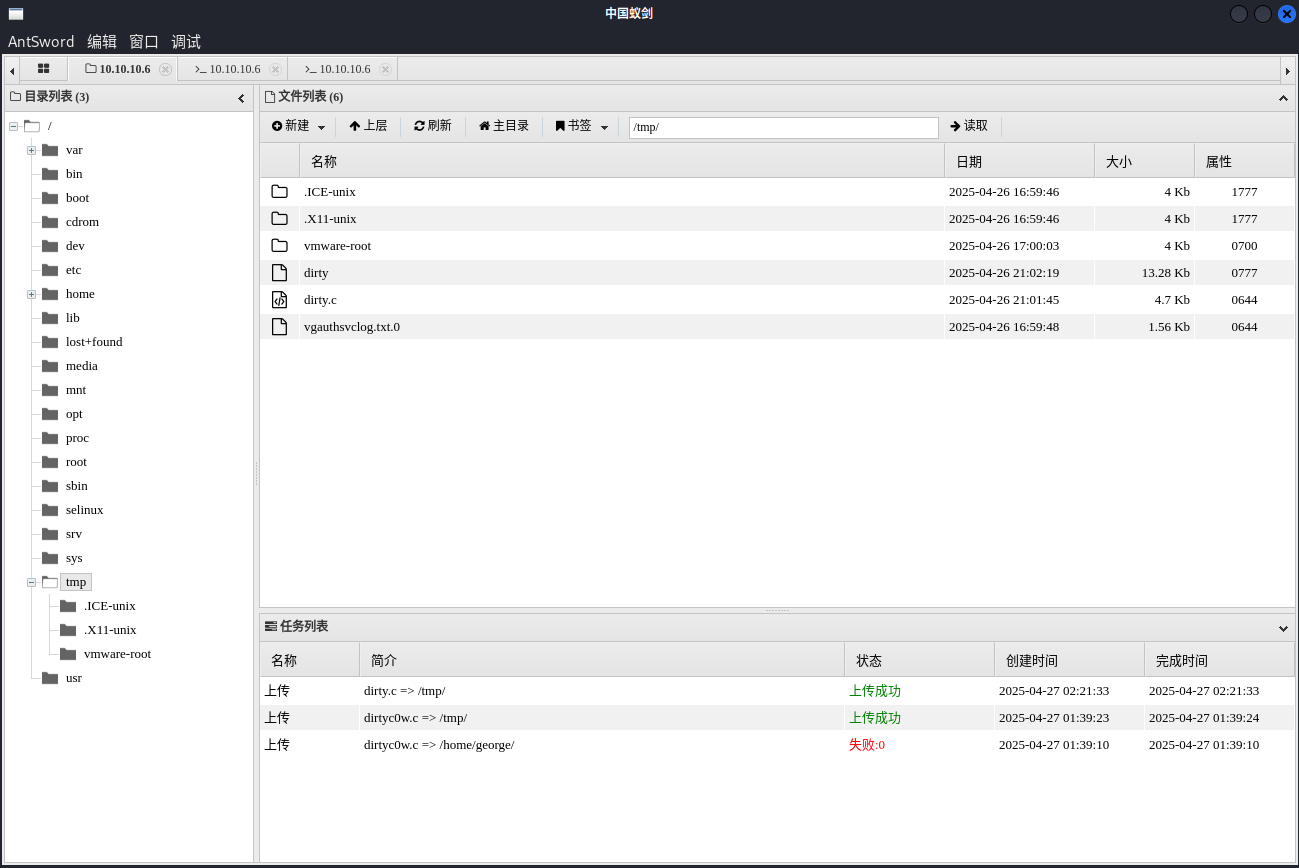The width and height of the screenshot is (1299, 868).
Task: Click the window menu icon in title bar
Action: click(16, 13)
